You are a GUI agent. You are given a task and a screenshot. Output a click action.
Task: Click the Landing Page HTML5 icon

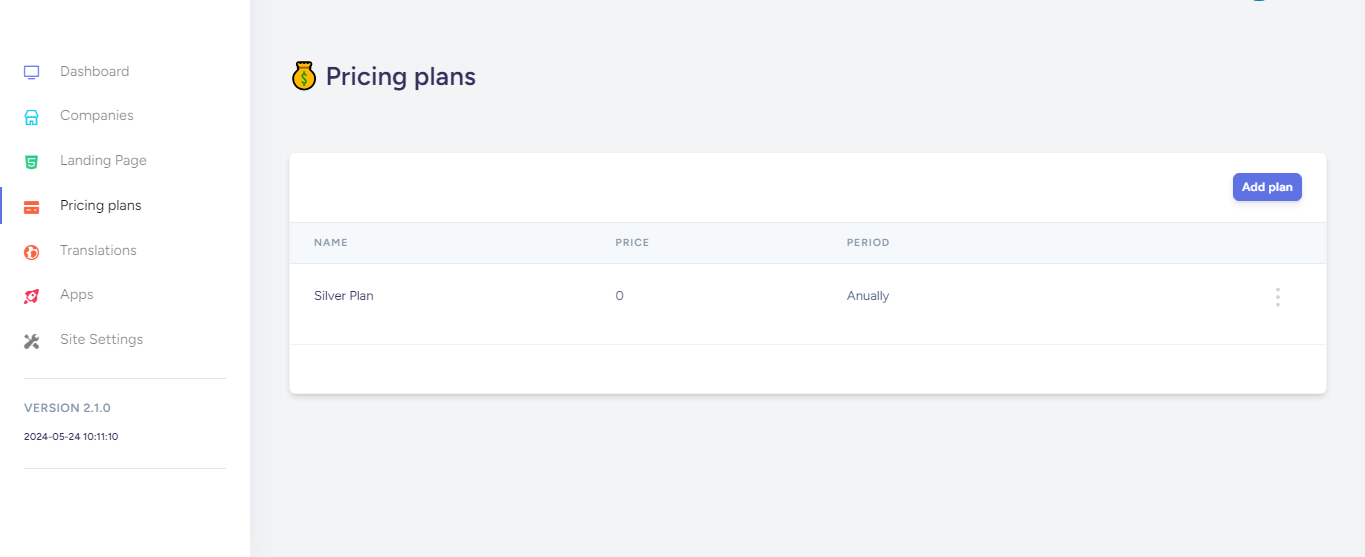(x=31, y=161)
